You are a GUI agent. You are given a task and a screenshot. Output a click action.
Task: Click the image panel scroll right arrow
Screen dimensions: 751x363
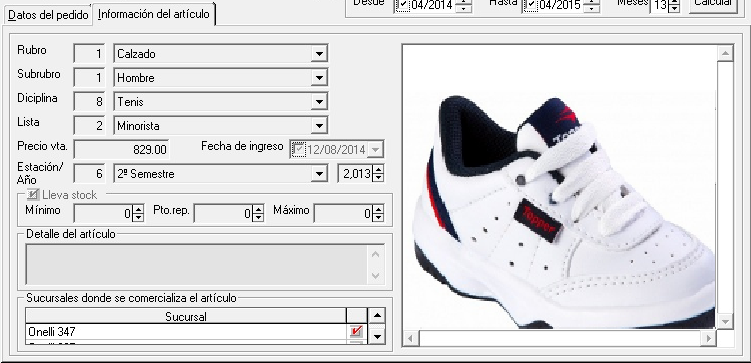pyautogui.click(x=708, y=339)
